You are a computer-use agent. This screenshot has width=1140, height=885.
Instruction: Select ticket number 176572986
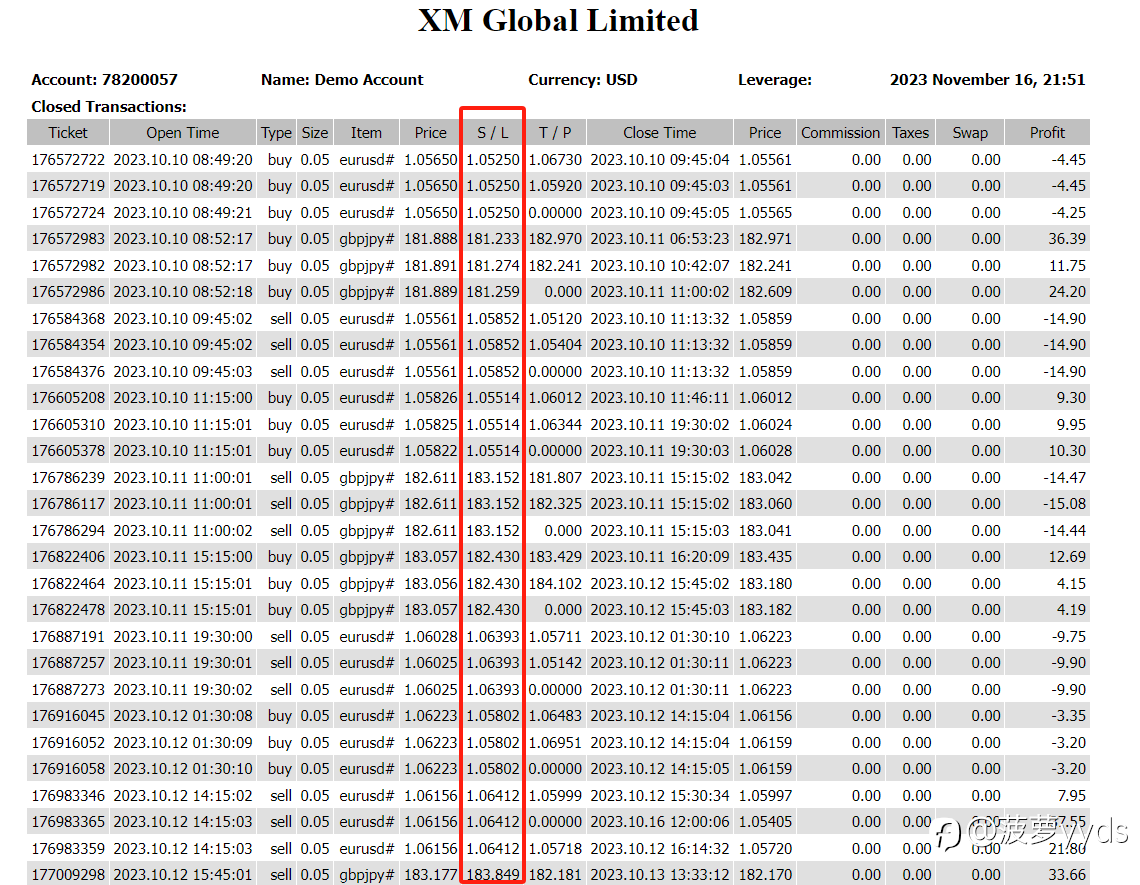[68, 292]
